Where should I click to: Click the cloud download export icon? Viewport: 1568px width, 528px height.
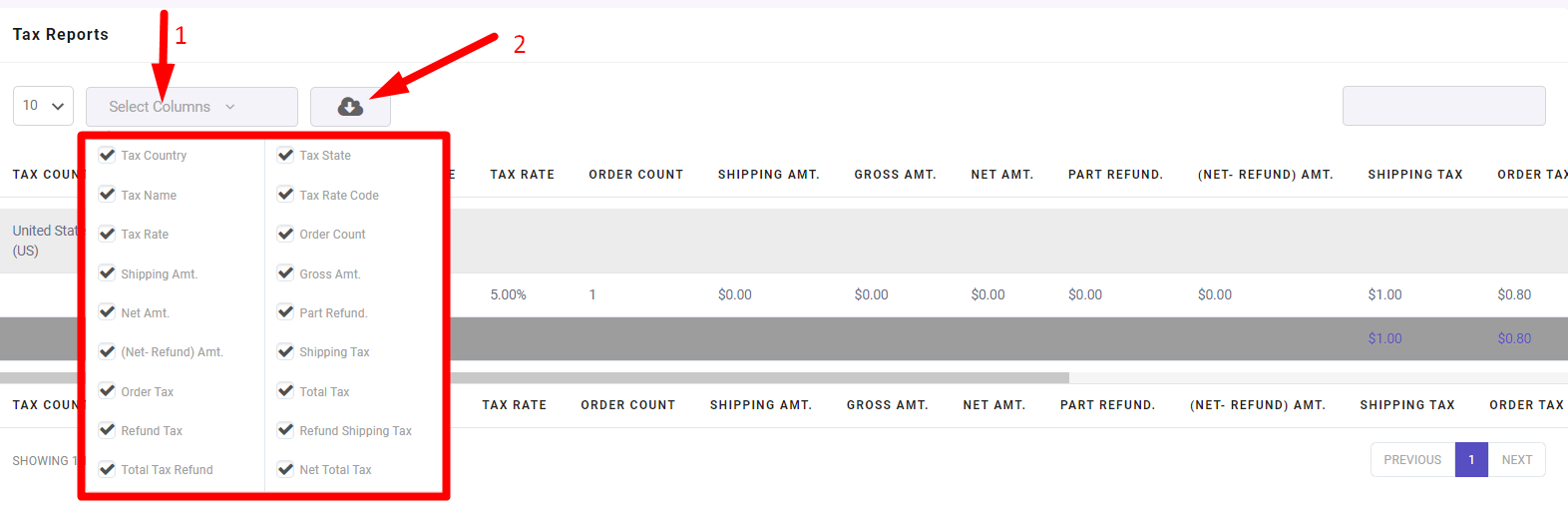350,107
